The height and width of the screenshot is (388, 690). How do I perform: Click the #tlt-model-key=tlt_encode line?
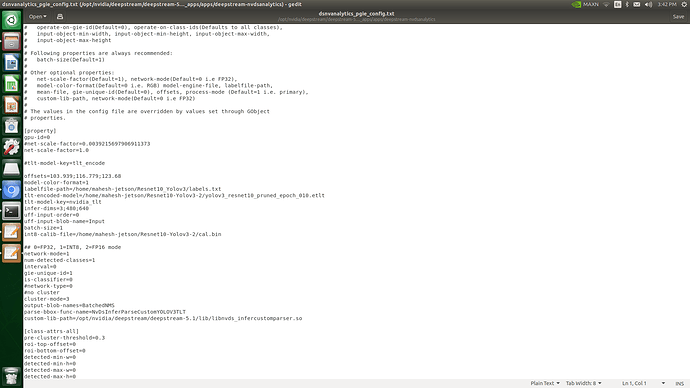[65, 163]
